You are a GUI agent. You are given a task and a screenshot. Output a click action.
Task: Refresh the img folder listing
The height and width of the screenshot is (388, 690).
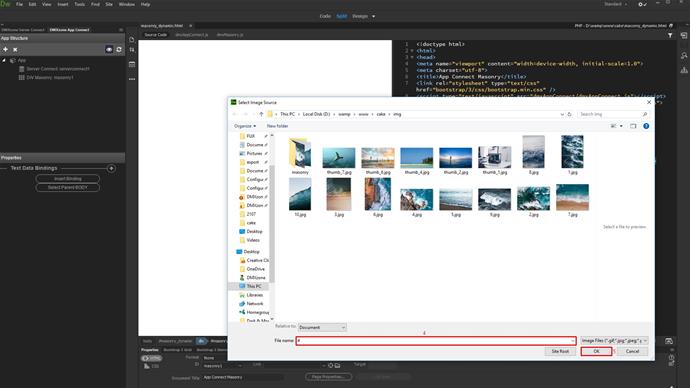[569, 114]
